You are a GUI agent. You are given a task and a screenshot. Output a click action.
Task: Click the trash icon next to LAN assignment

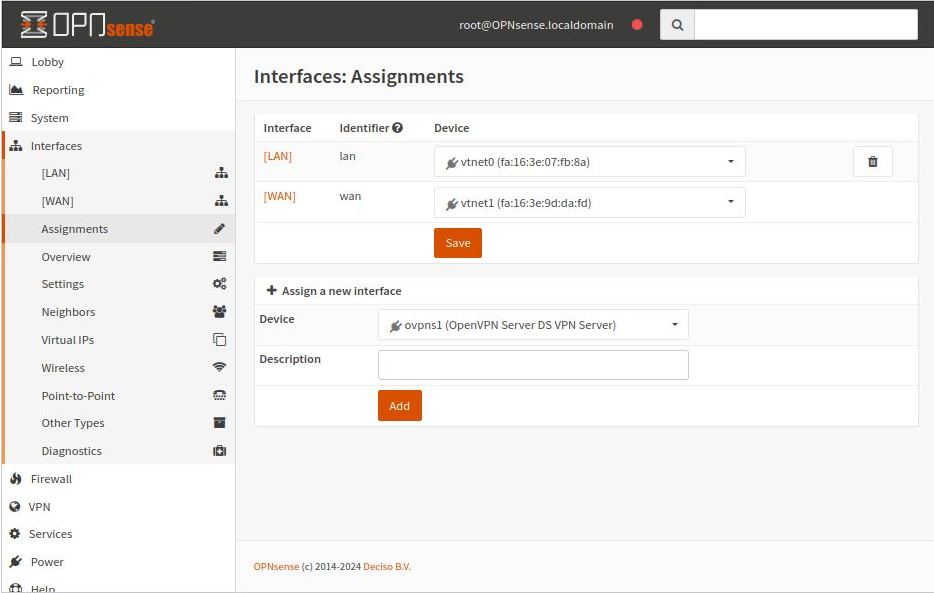pyautogui.click(x=871, y=161)
